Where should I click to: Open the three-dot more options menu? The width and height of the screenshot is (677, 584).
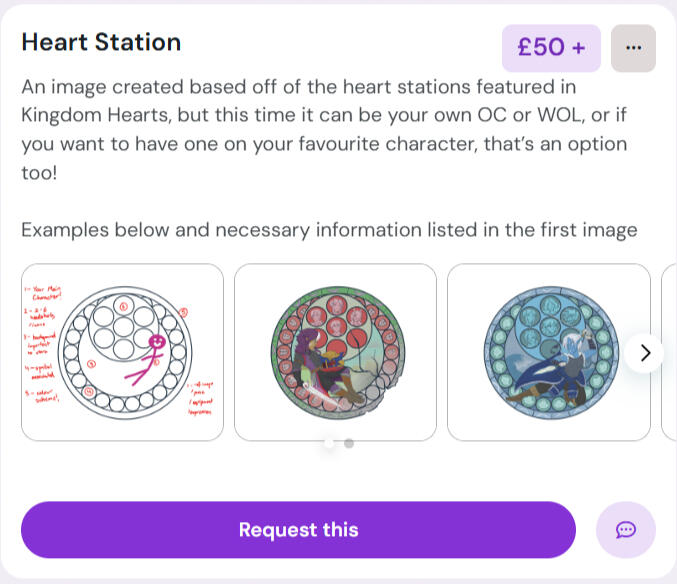tap(632, 48)
